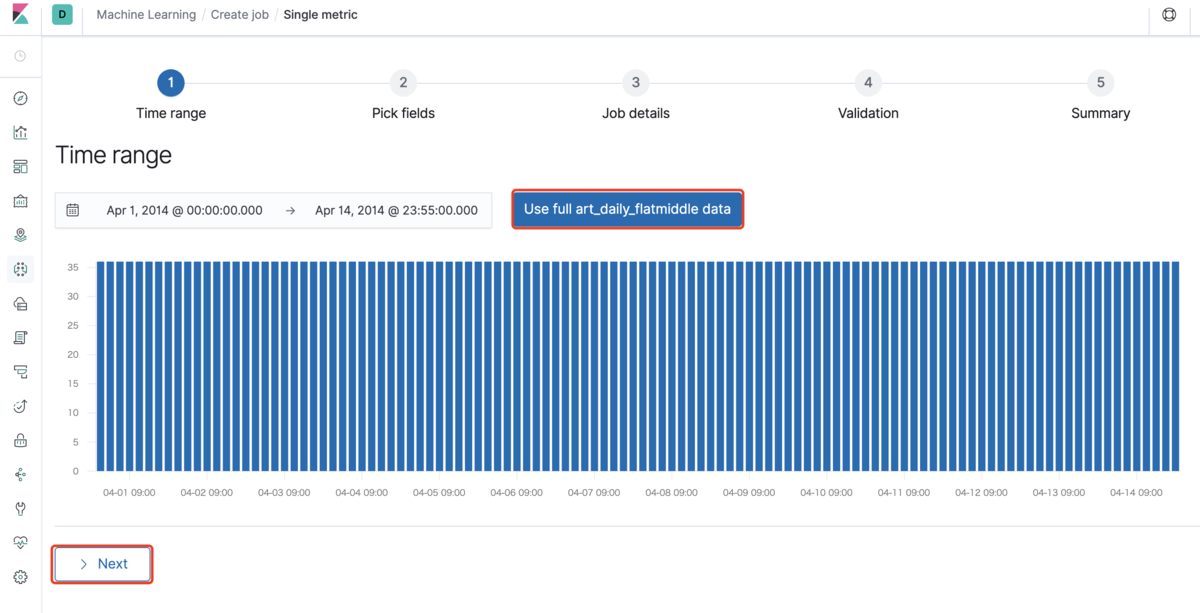Open the date picker calendar icon
Screen dimensions: 1200x613
[x=73, y=210]
